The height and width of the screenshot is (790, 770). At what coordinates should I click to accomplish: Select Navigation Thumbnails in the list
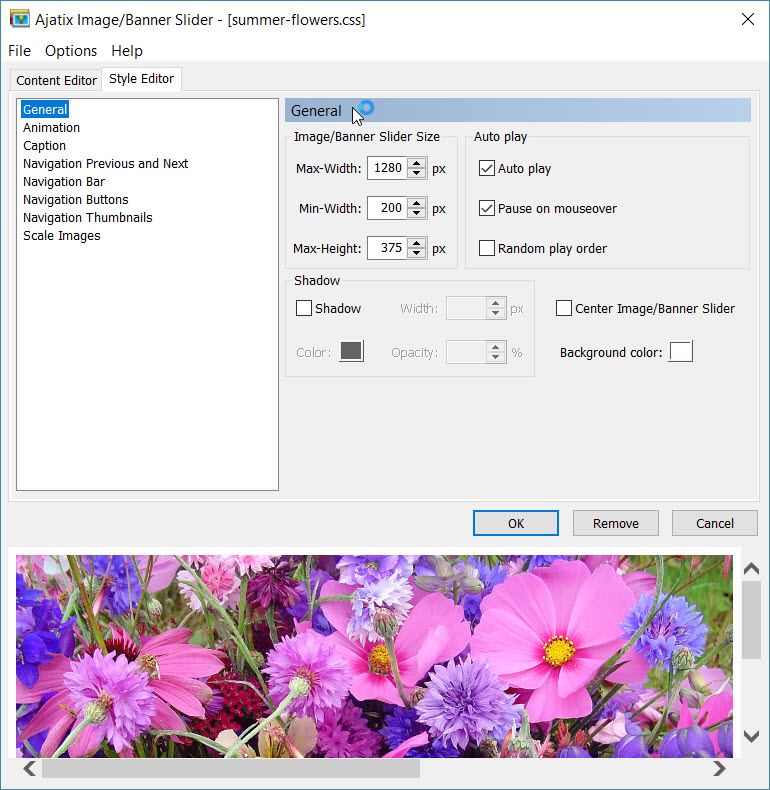pos(88,218)
